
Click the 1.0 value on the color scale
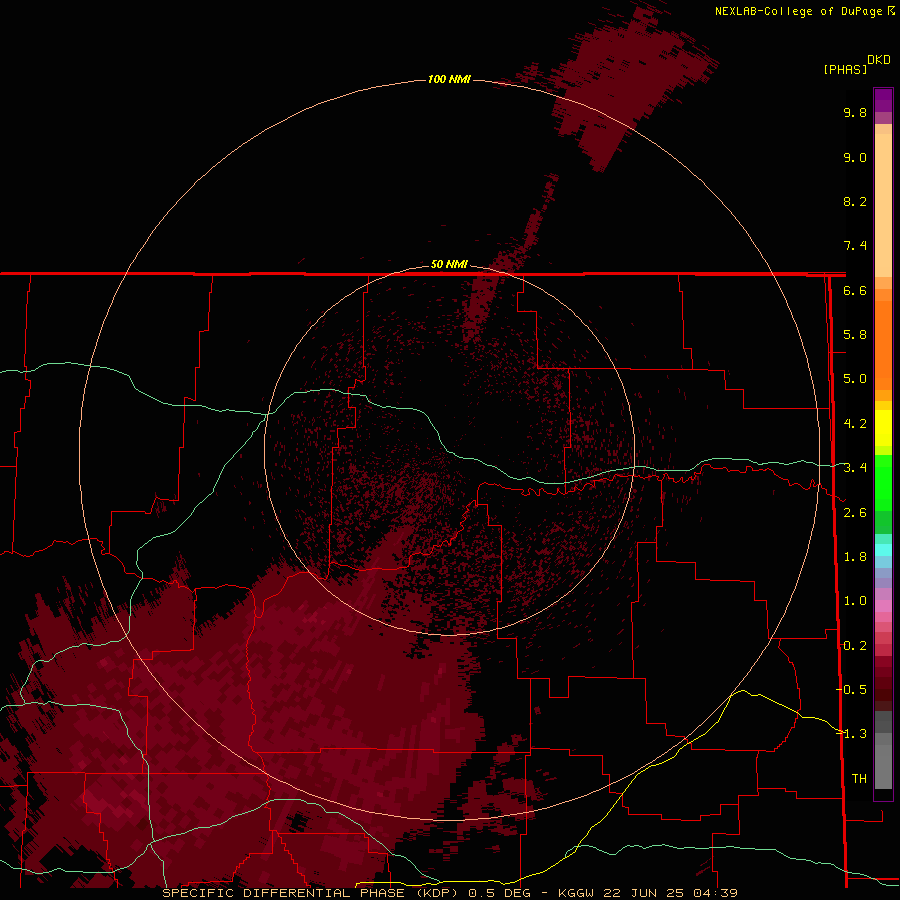[855, 601]
